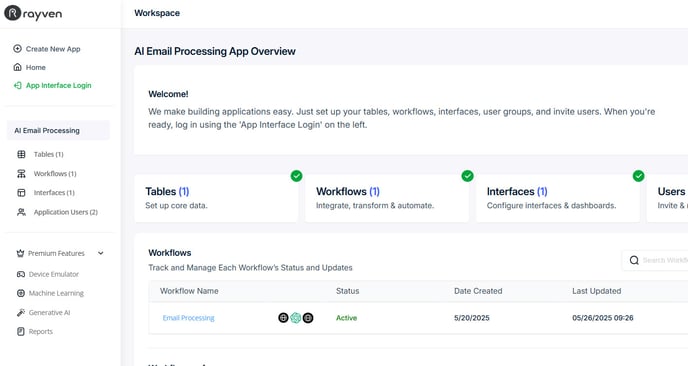
Task: Click the green checkmark on Tables card
Action: click(297, 176)
